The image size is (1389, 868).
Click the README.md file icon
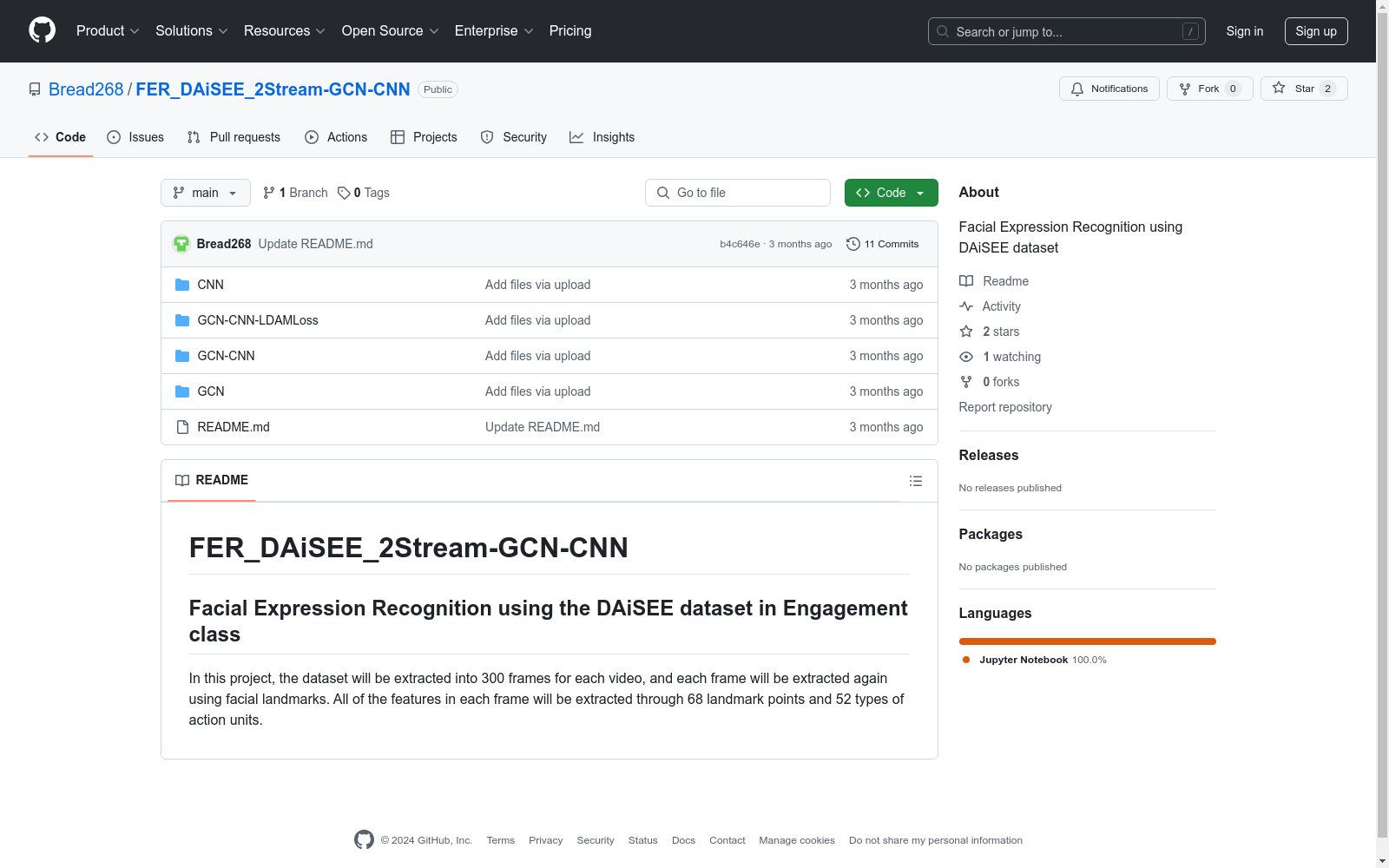point(182,427)
